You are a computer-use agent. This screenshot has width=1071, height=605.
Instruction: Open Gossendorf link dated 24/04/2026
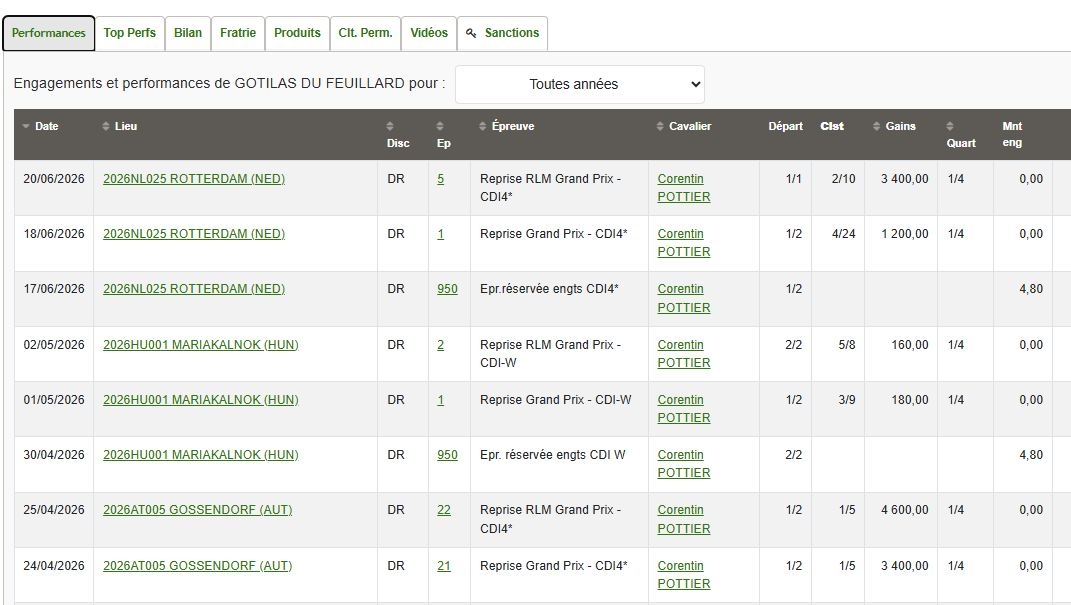point(197,565)
